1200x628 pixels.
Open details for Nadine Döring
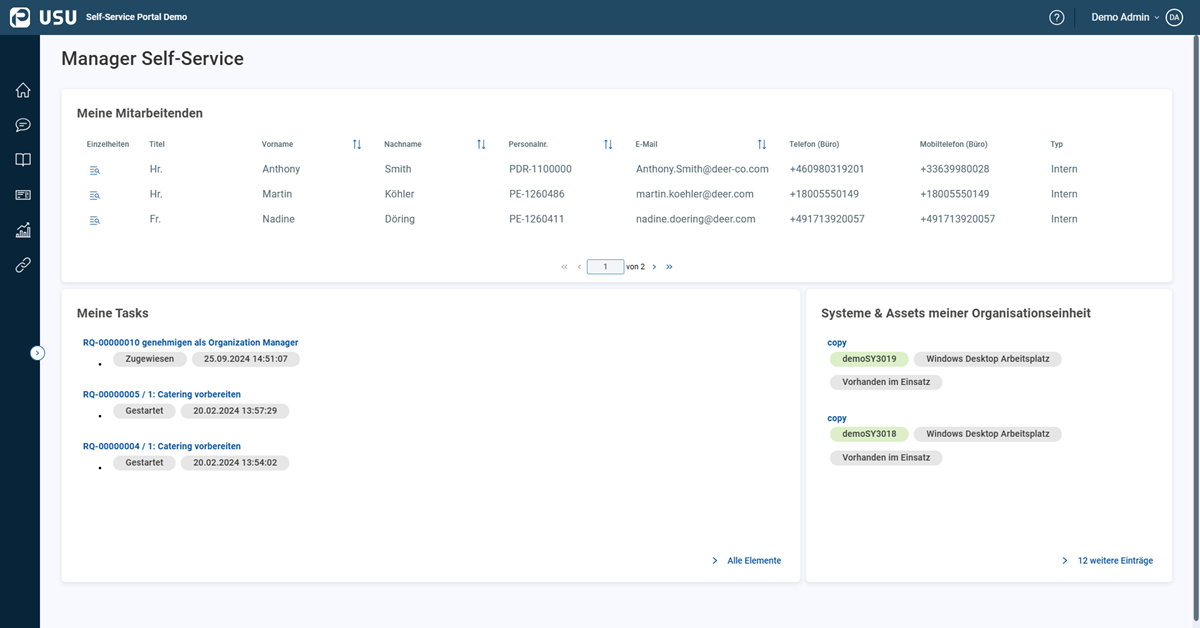95,220
